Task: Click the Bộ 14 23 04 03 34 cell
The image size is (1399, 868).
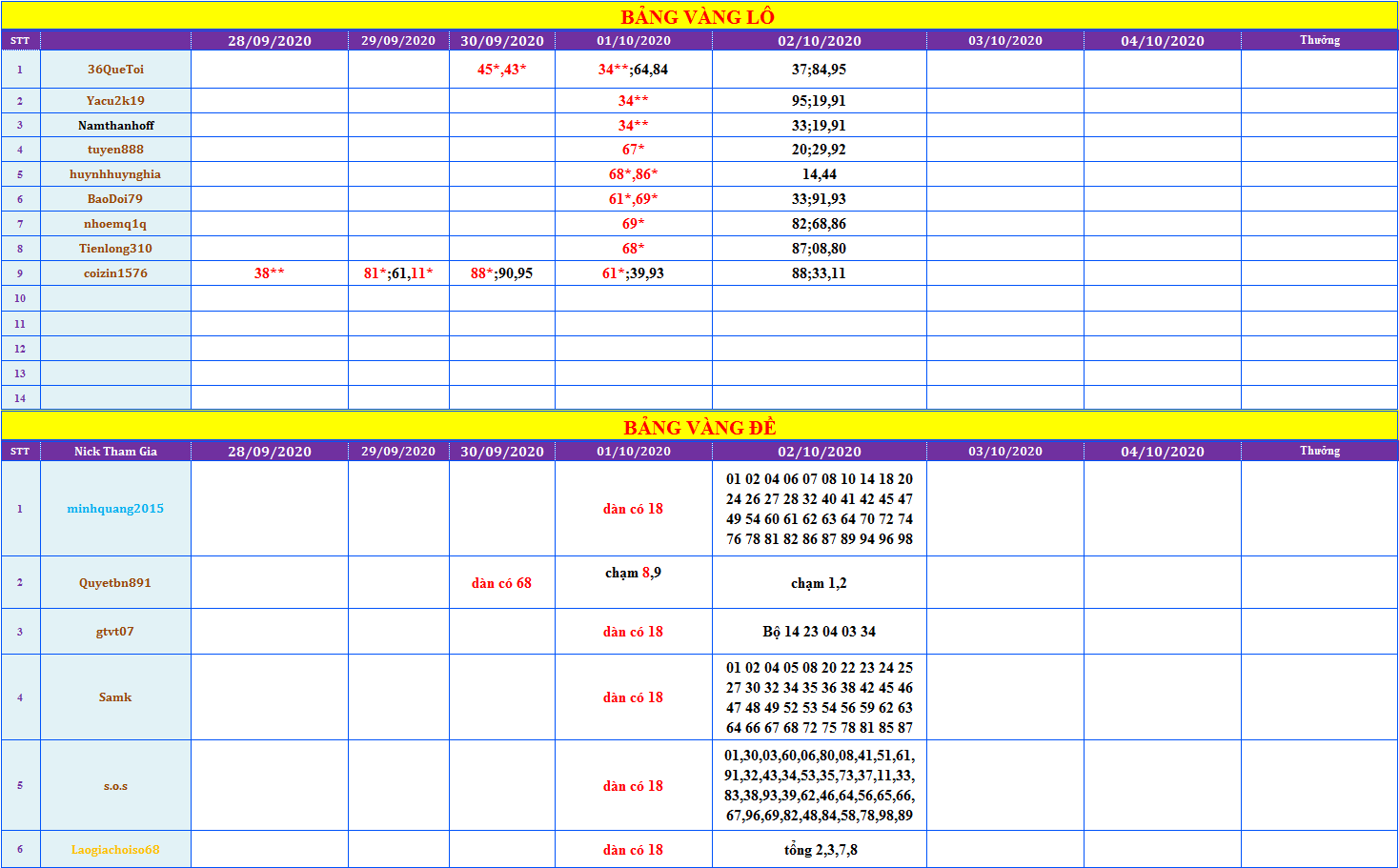Action: pos(820,631)
